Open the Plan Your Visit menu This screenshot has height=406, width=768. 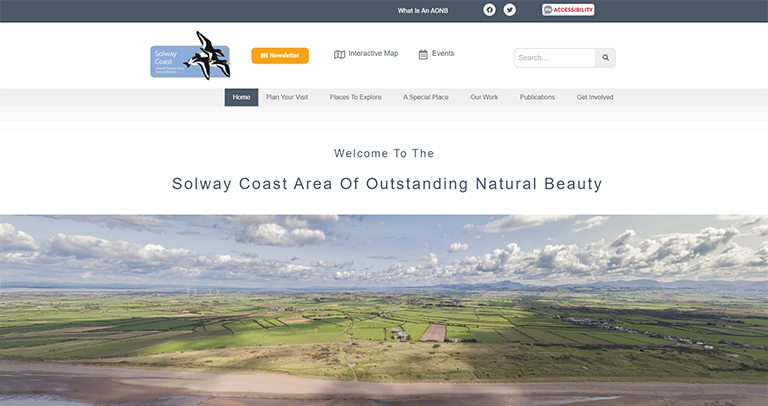tap(287, 97)
